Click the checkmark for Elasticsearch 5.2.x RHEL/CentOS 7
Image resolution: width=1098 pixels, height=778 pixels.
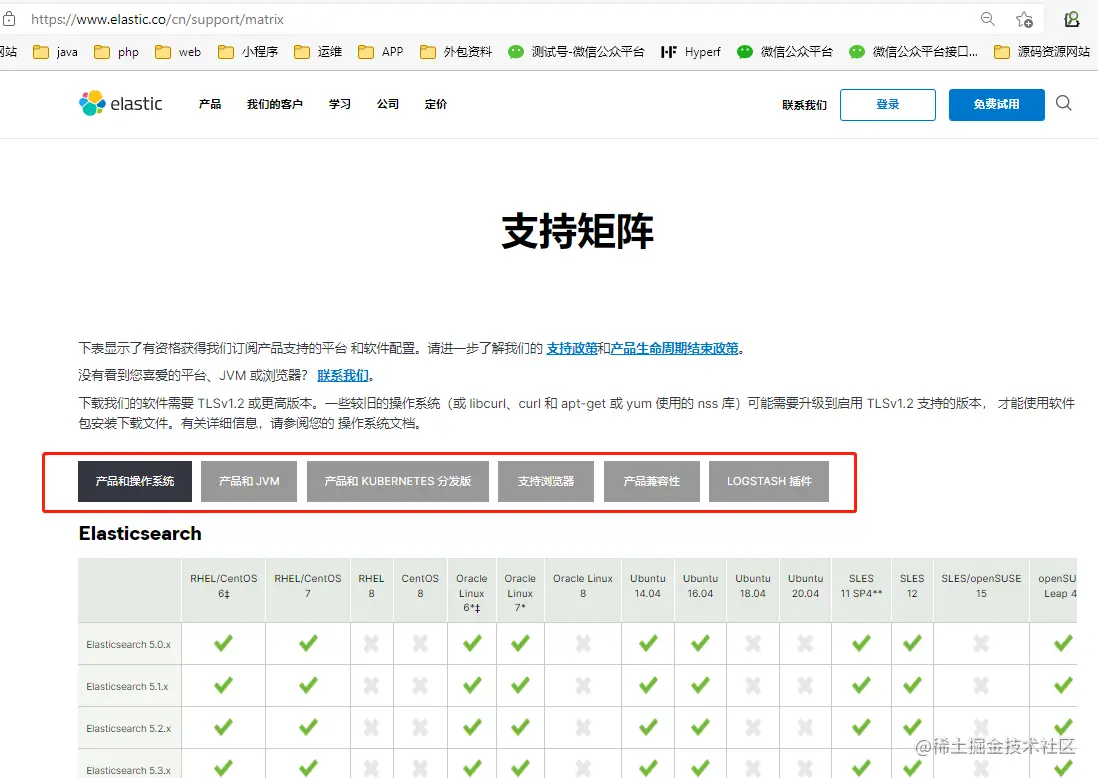(308, 727)
